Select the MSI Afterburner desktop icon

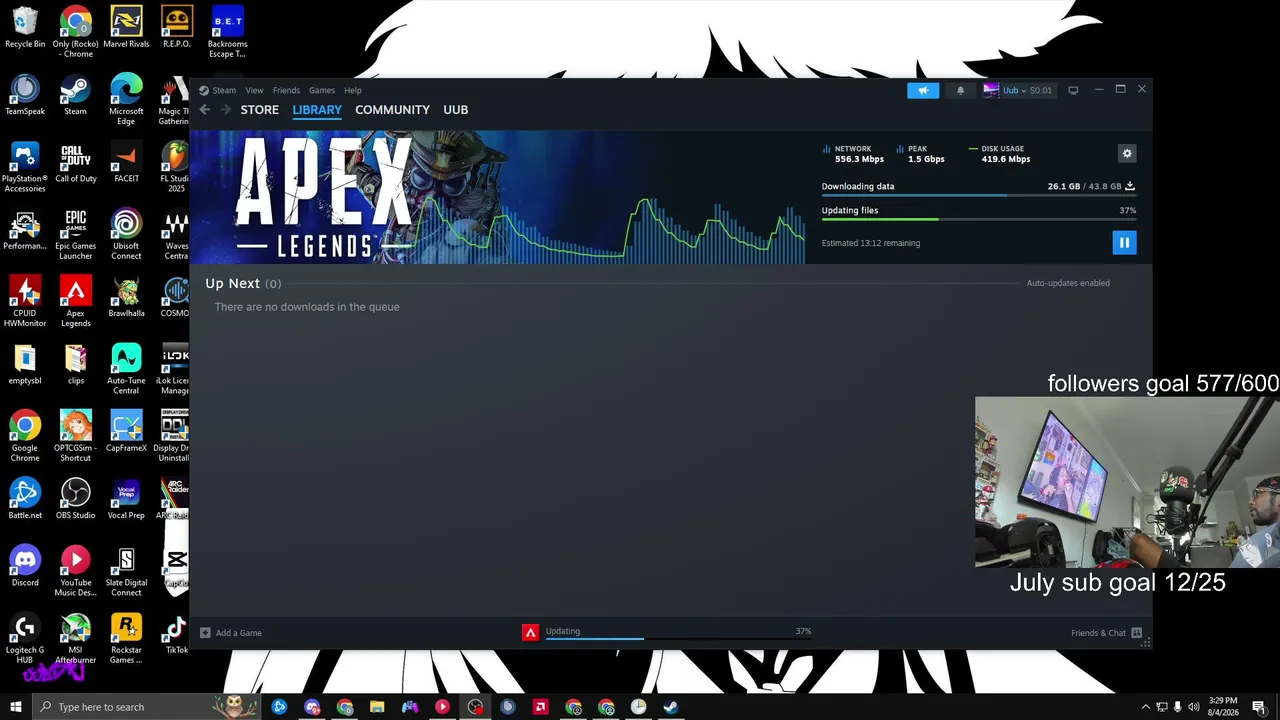75,638
